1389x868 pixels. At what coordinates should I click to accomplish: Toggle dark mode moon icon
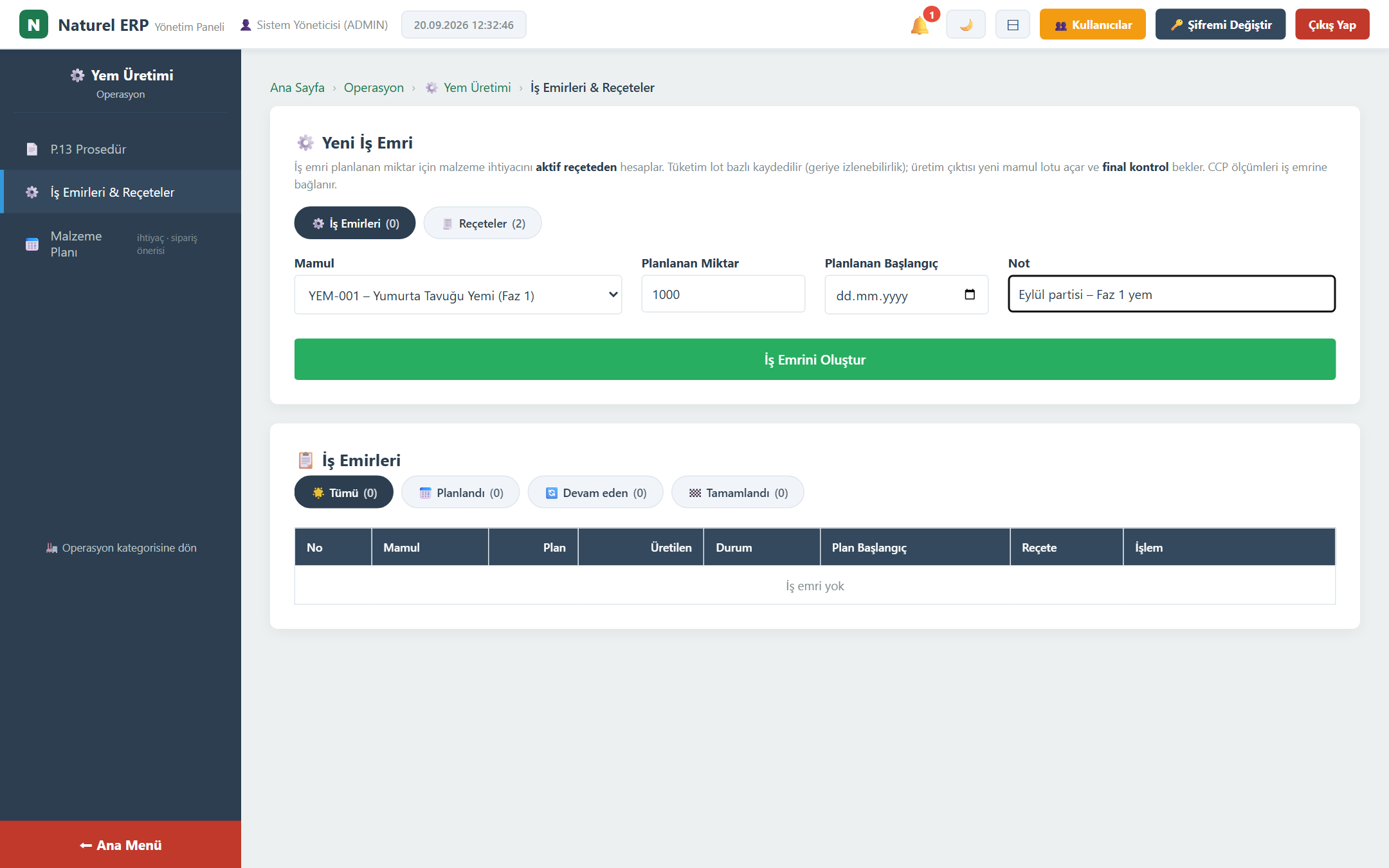(x=965, y=24)
